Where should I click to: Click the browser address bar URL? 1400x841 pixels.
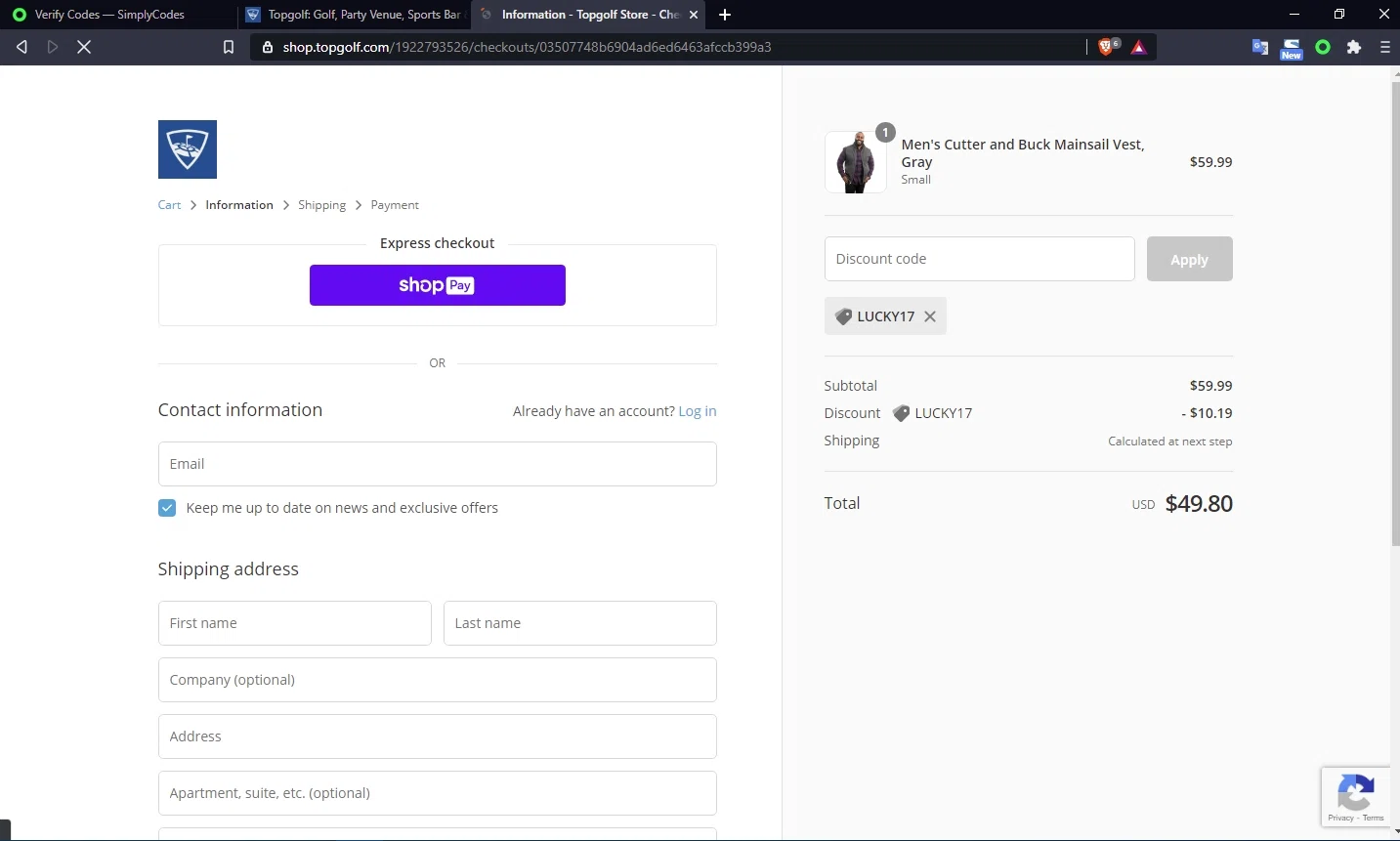(x=528, y=47)
